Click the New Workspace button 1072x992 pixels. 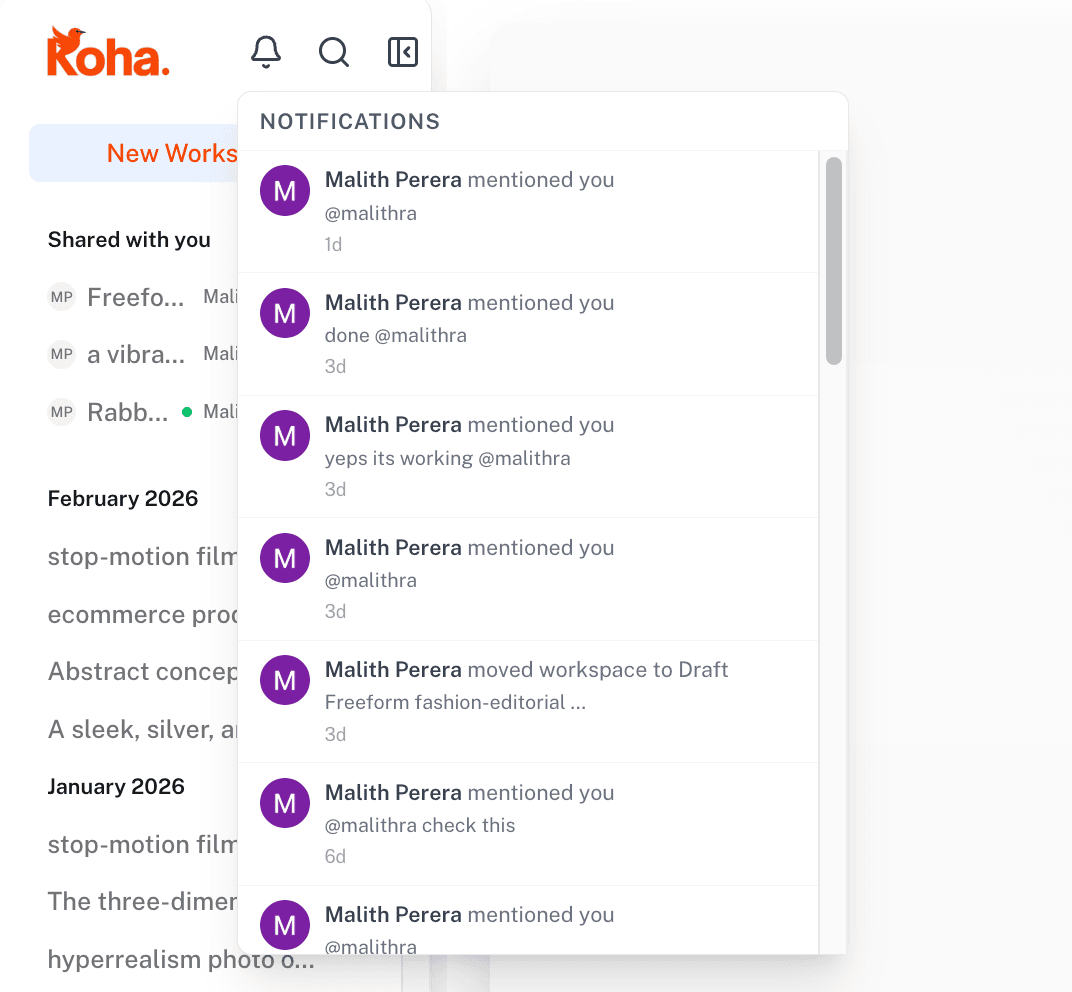(x=134, y=153)
